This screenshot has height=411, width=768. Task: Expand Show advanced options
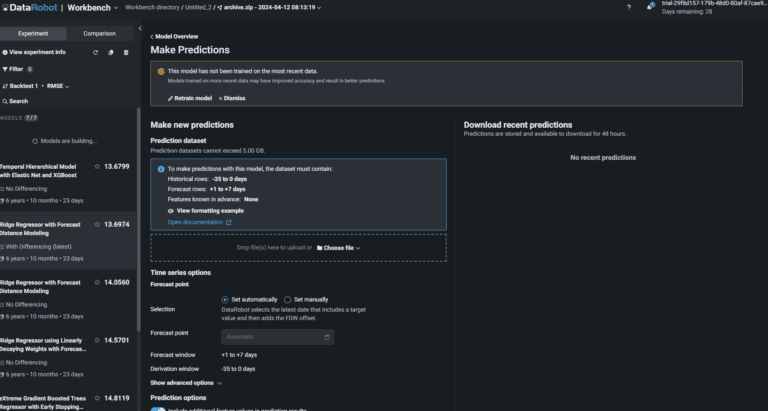click(x=186, y=382)
